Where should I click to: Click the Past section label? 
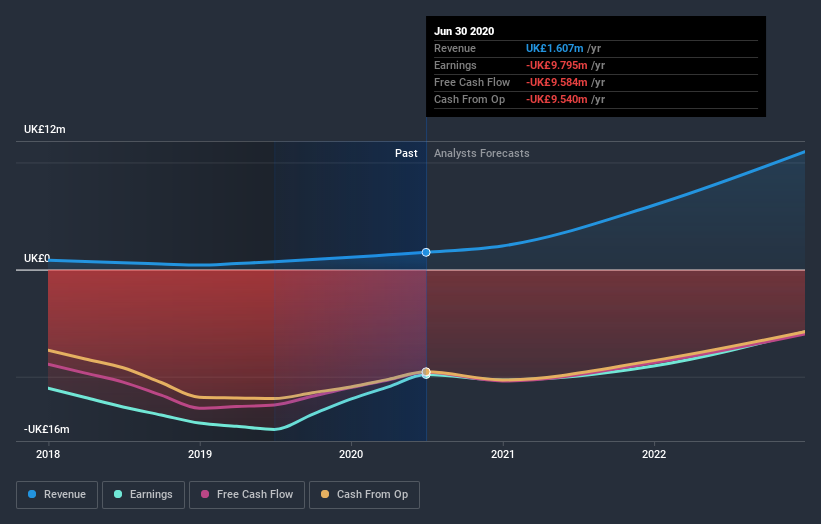coord(406,153)
